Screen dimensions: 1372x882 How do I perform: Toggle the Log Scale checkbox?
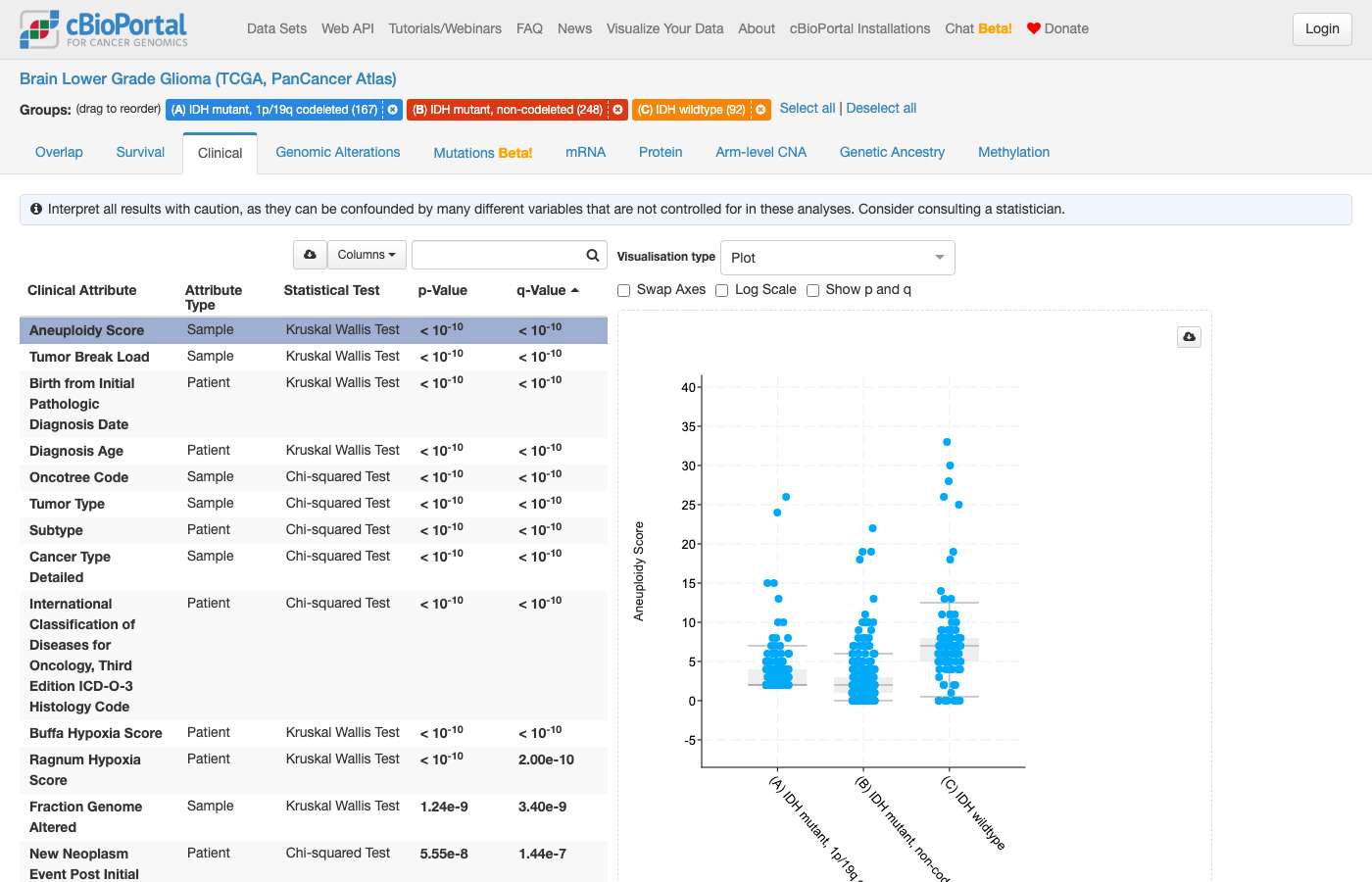[x=722, y=290]
